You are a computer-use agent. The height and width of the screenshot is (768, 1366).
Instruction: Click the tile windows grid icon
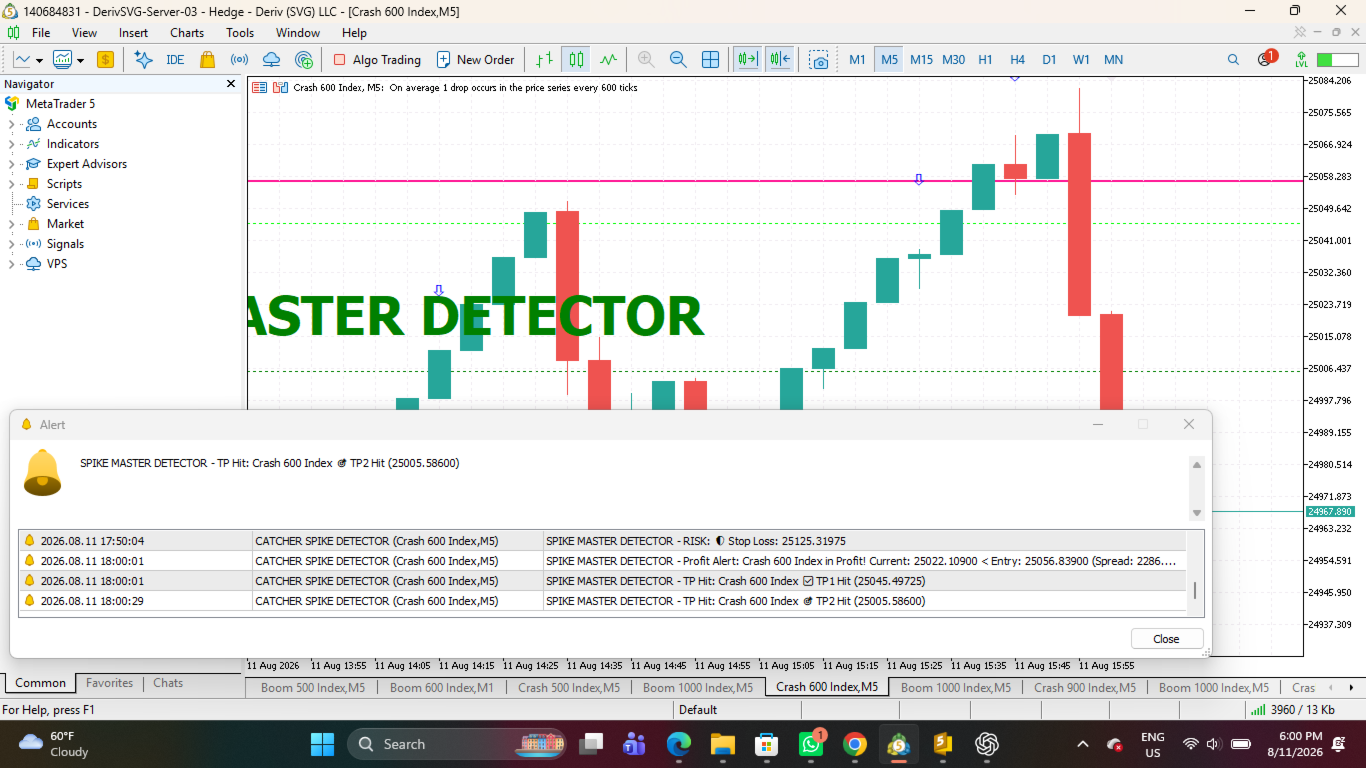[x=710, y=60]
